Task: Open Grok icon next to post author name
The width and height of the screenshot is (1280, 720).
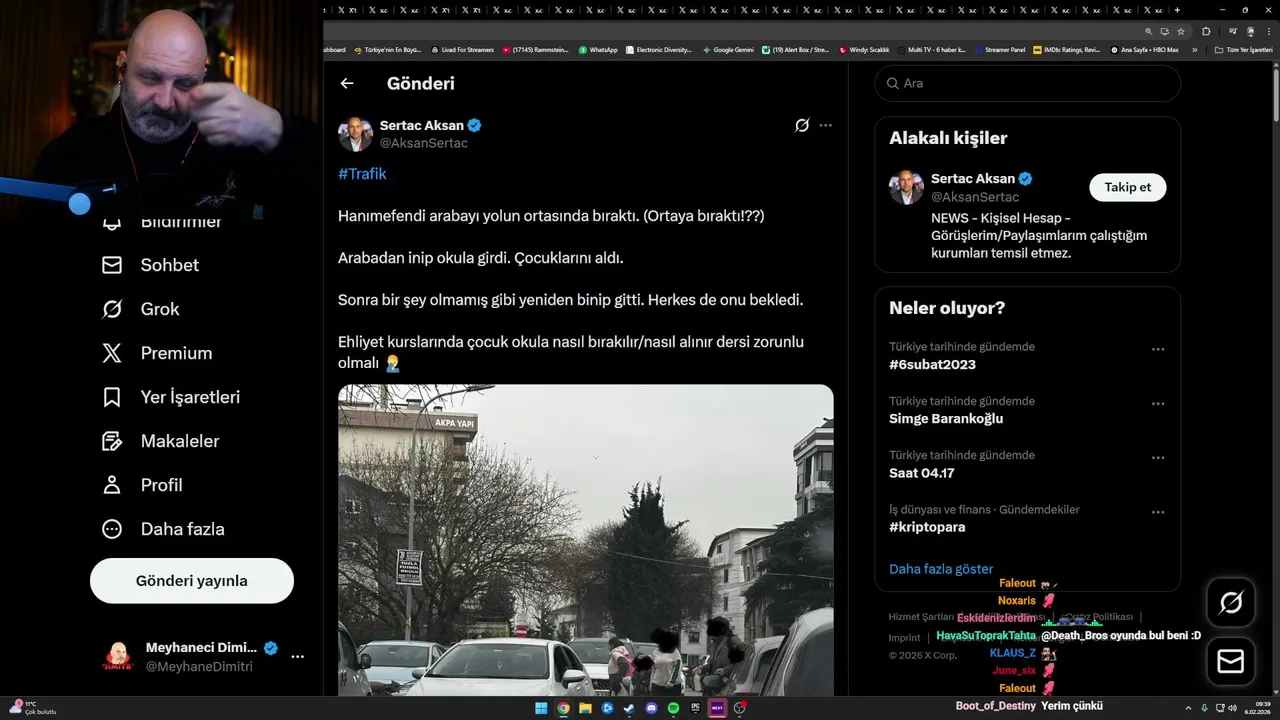Action: tap(802, 126)
